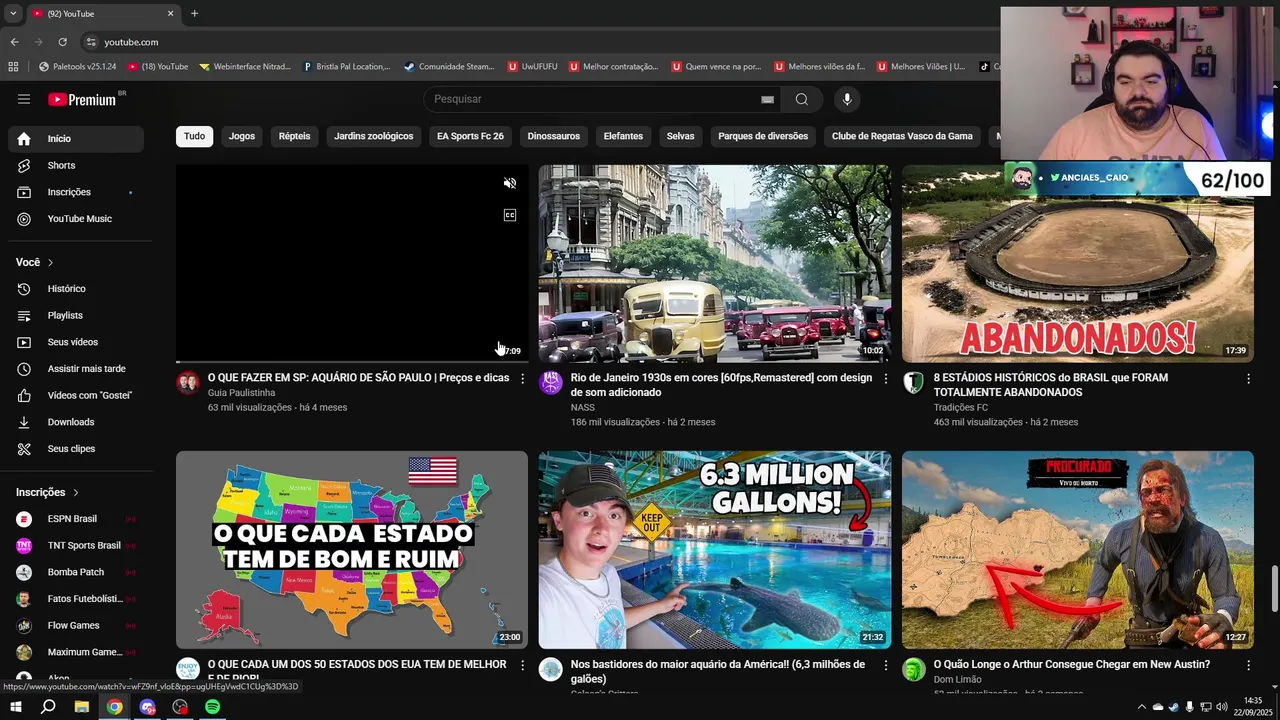Select the Tudo filter chip
This screenshot has width=1280, height=720.
point(194,136)
